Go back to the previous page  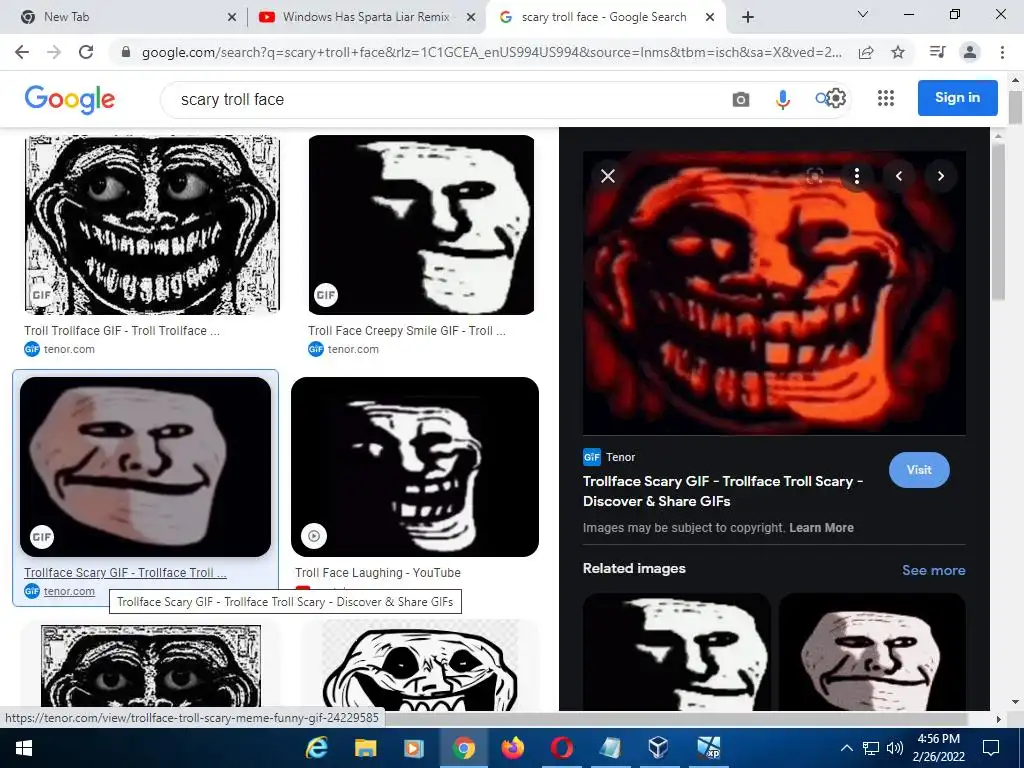[x=22, y=52]
